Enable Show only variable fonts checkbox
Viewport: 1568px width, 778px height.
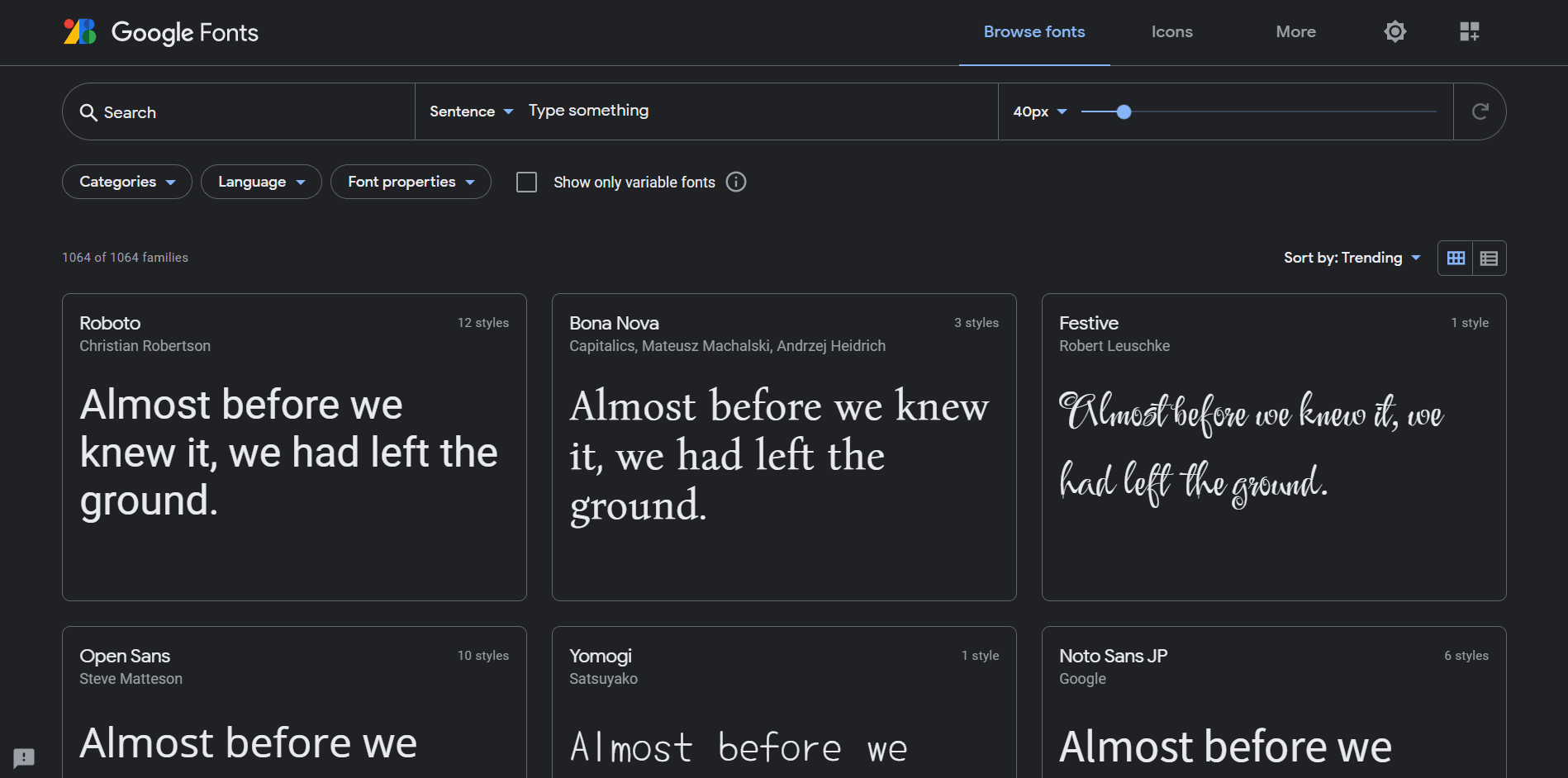pyautogui.click(x=526, y=182)
